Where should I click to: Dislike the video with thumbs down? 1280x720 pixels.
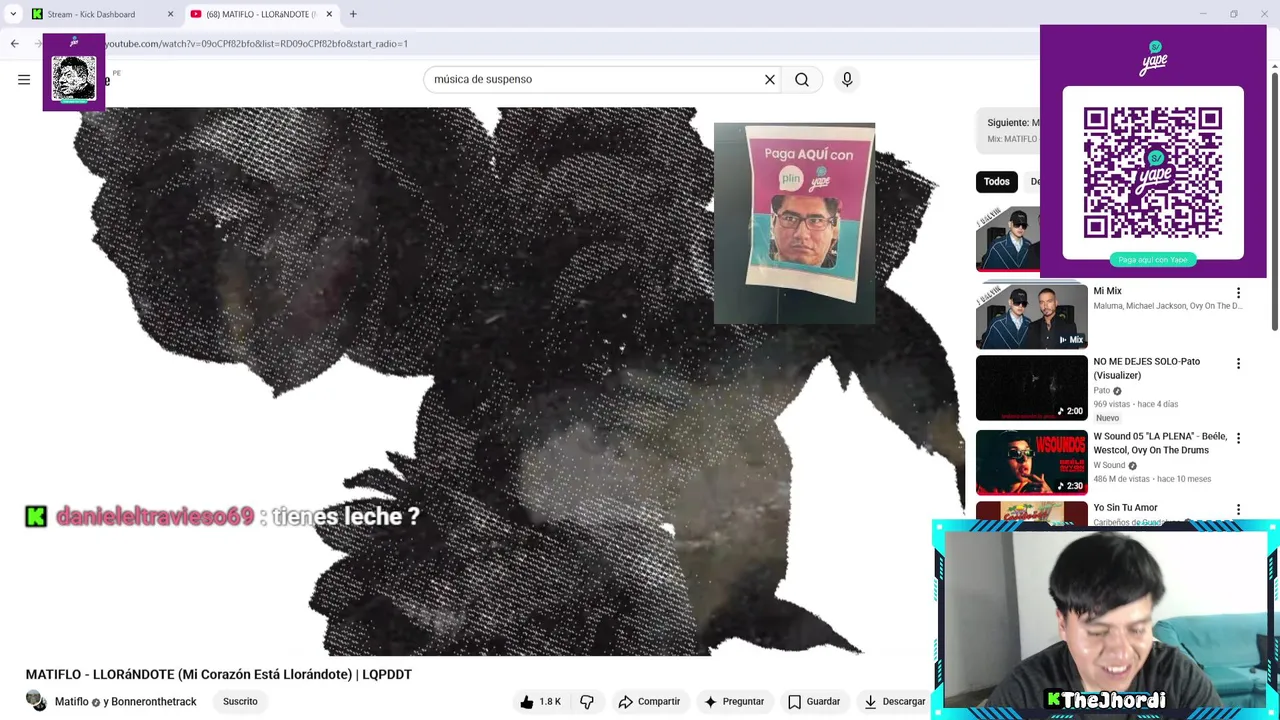coord(587,702)
